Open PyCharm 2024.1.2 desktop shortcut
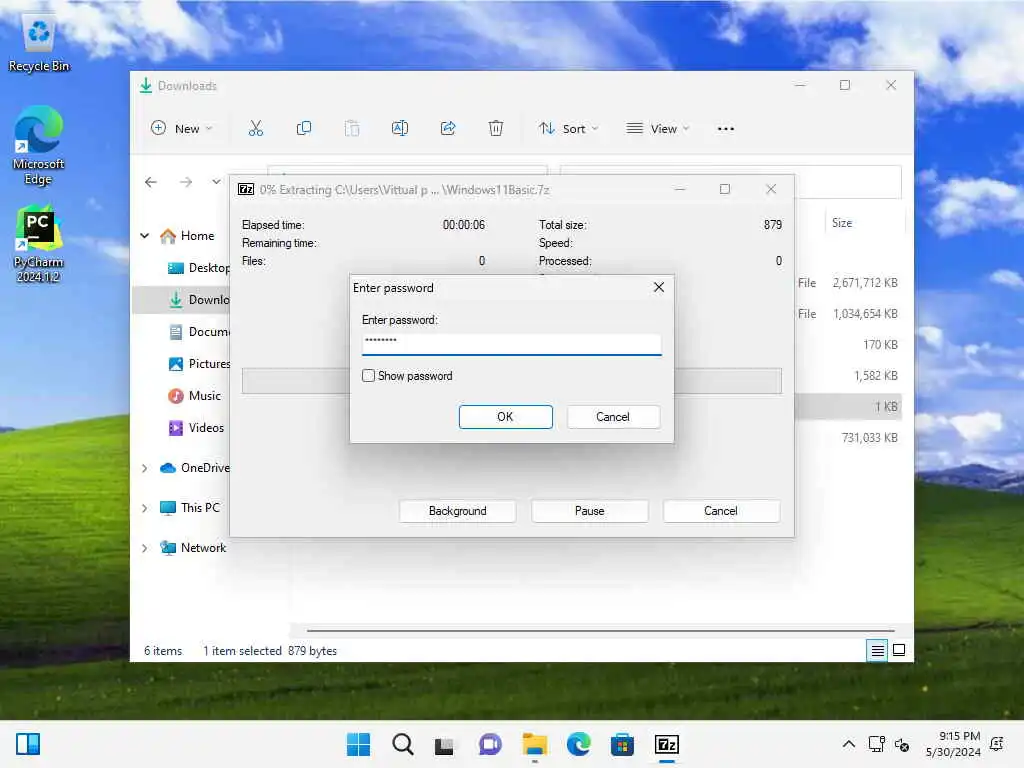This screenshot has height=768, width=1024. click(39, 244)
